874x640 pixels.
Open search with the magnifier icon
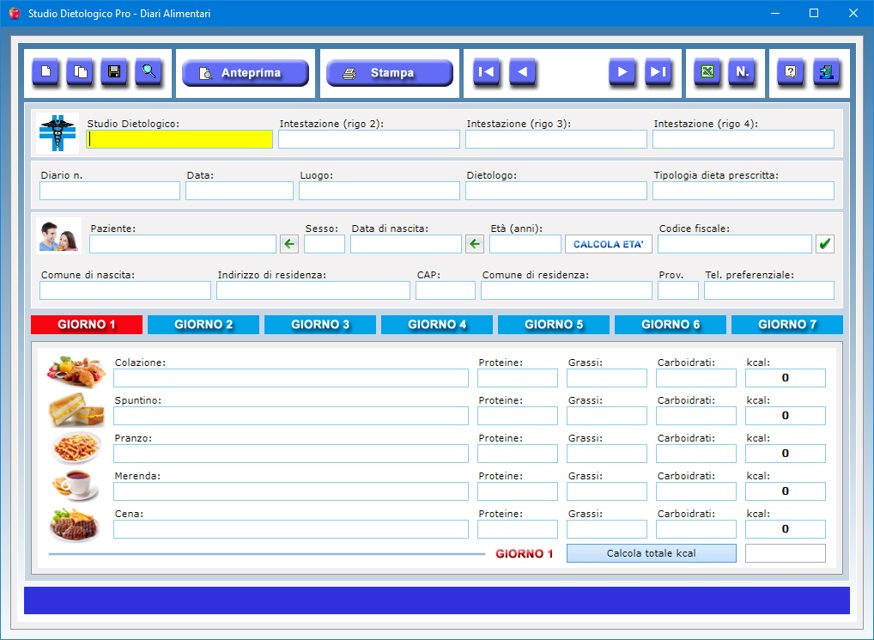pos(149,72)
